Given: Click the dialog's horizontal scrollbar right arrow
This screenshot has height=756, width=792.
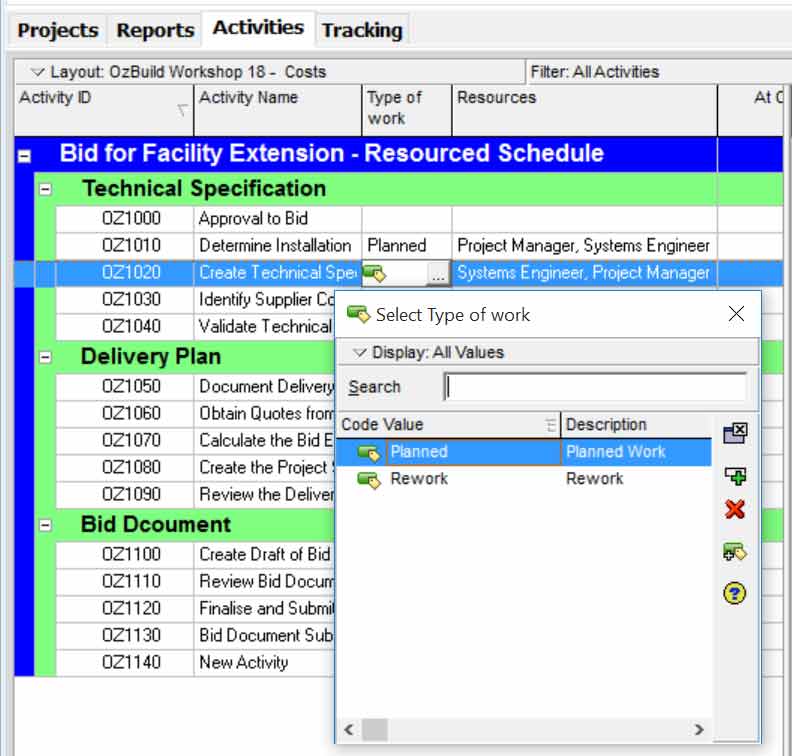Looking at the screenshot, I should click(x=699, y=730).
